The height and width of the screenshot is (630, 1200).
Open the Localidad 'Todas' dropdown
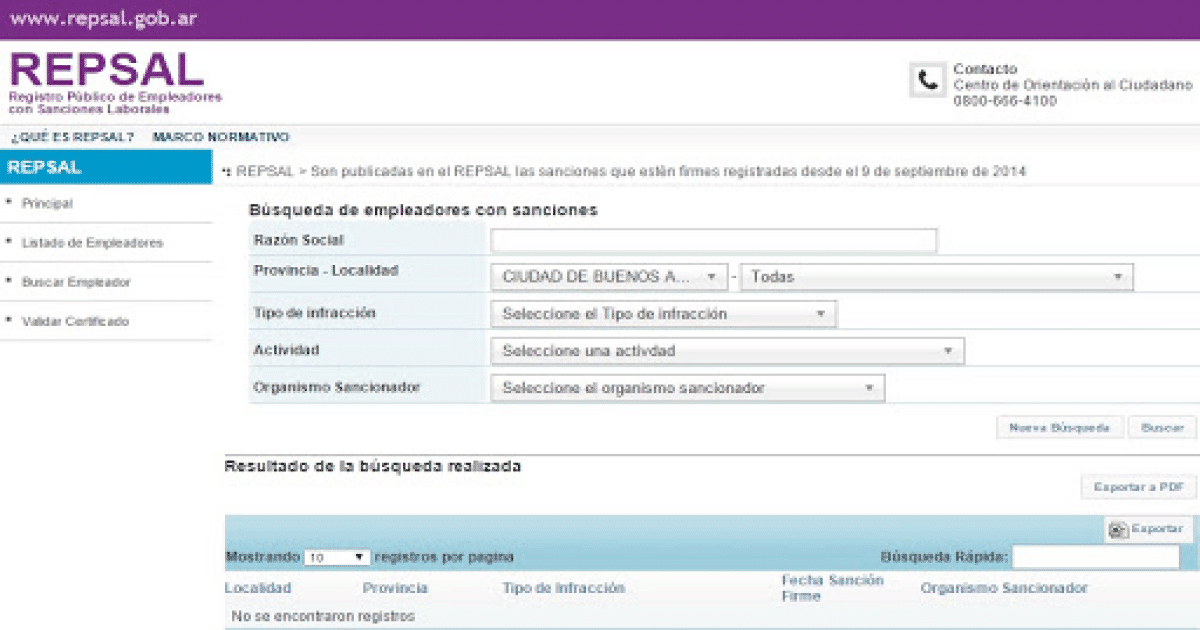coord(937,277)
